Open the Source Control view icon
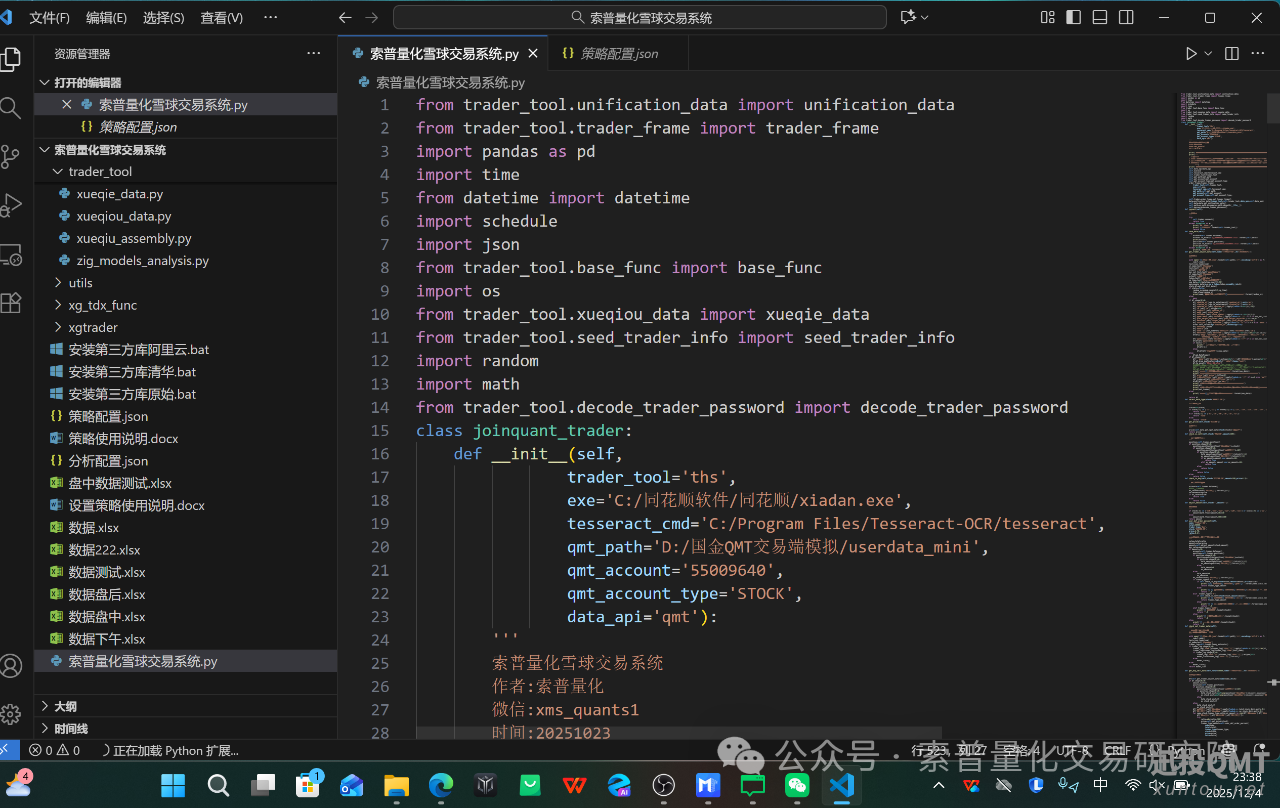The height and width of the screenshot is (808, 1280). [x=11, y=157]
